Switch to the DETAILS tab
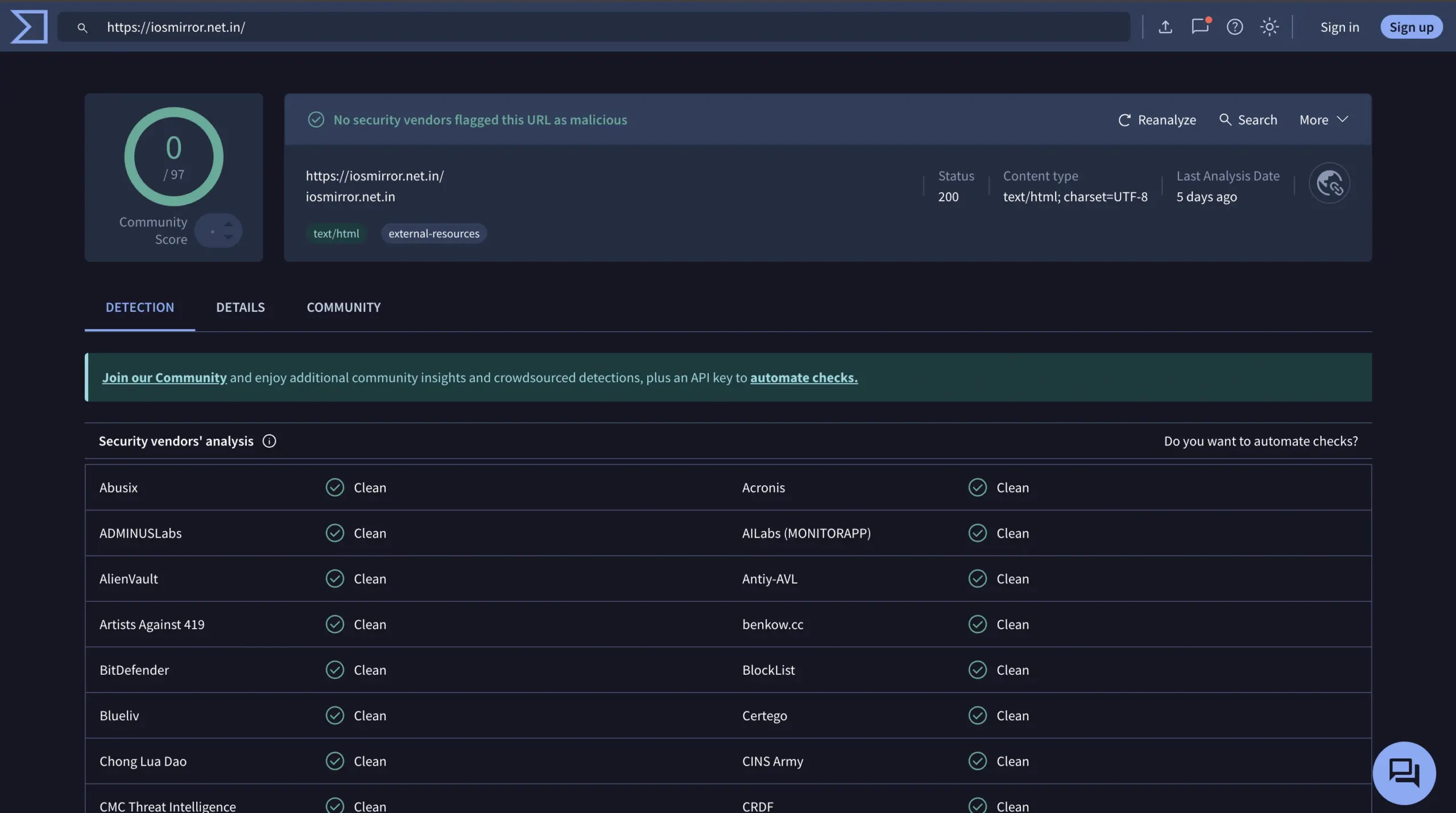The image size is (1456, 813). click(241, 307)
